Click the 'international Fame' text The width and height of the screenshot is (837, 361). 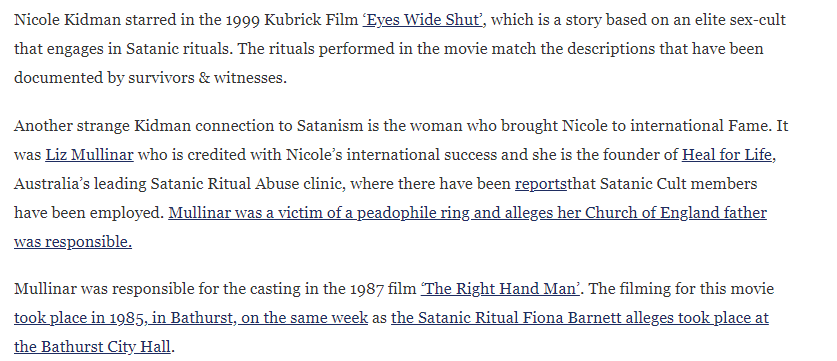[701, 126]
